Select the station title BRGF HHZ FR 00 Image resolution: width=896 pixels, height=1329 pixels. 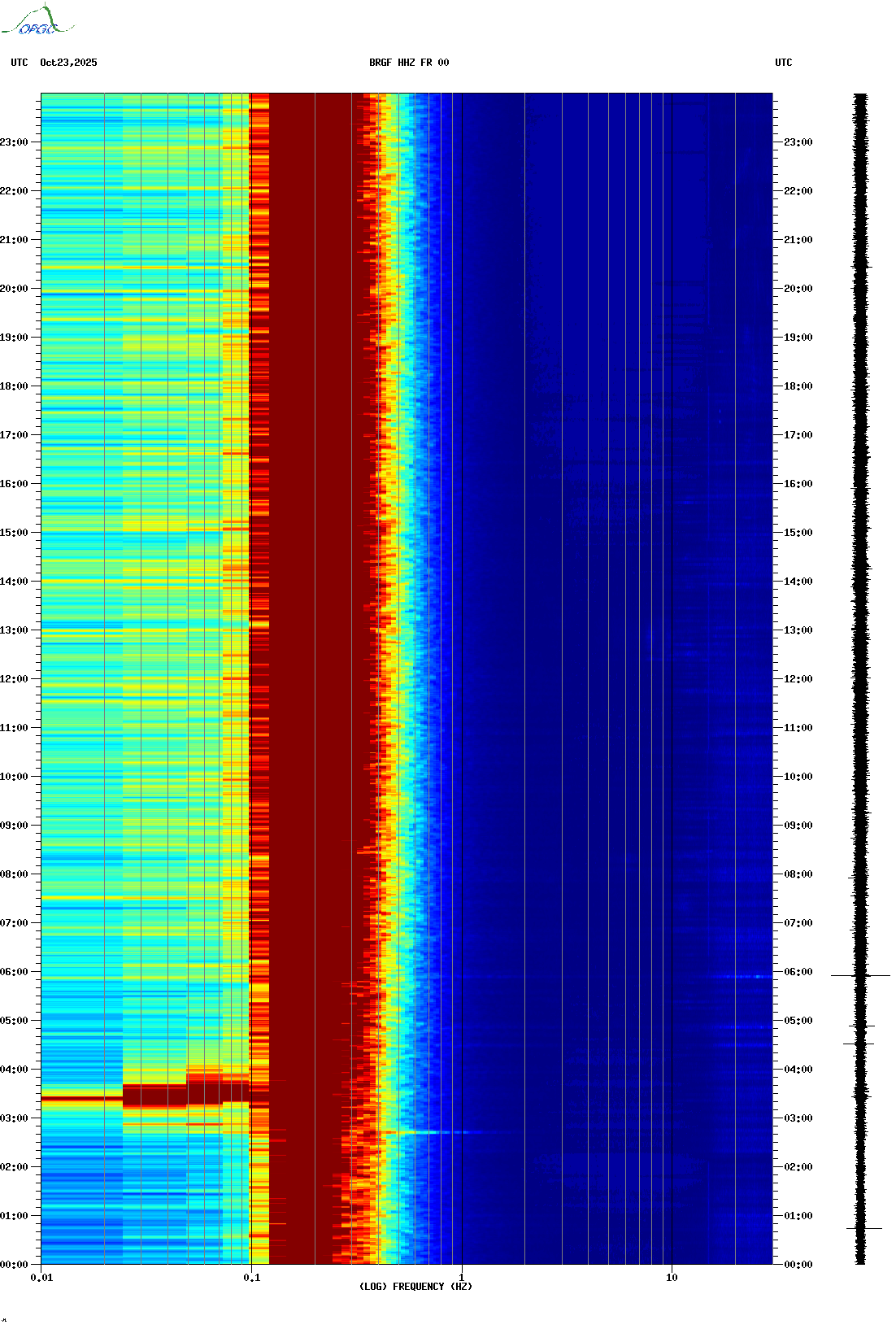pos(408,63)
